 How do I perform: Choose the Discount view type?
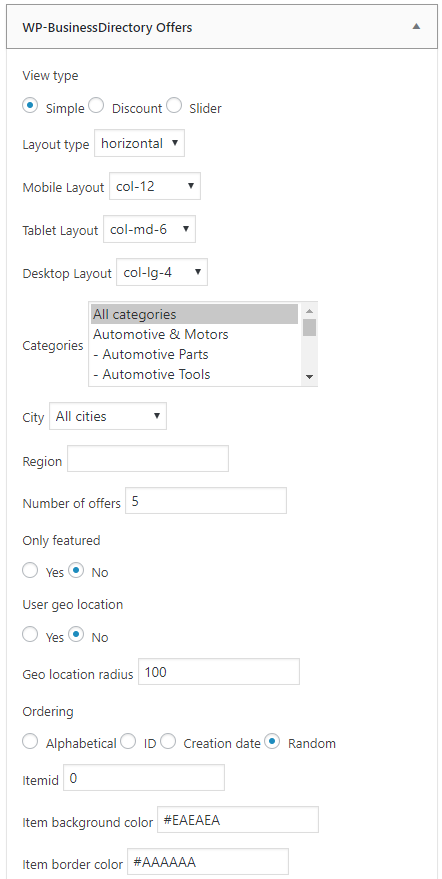[96, 105]
